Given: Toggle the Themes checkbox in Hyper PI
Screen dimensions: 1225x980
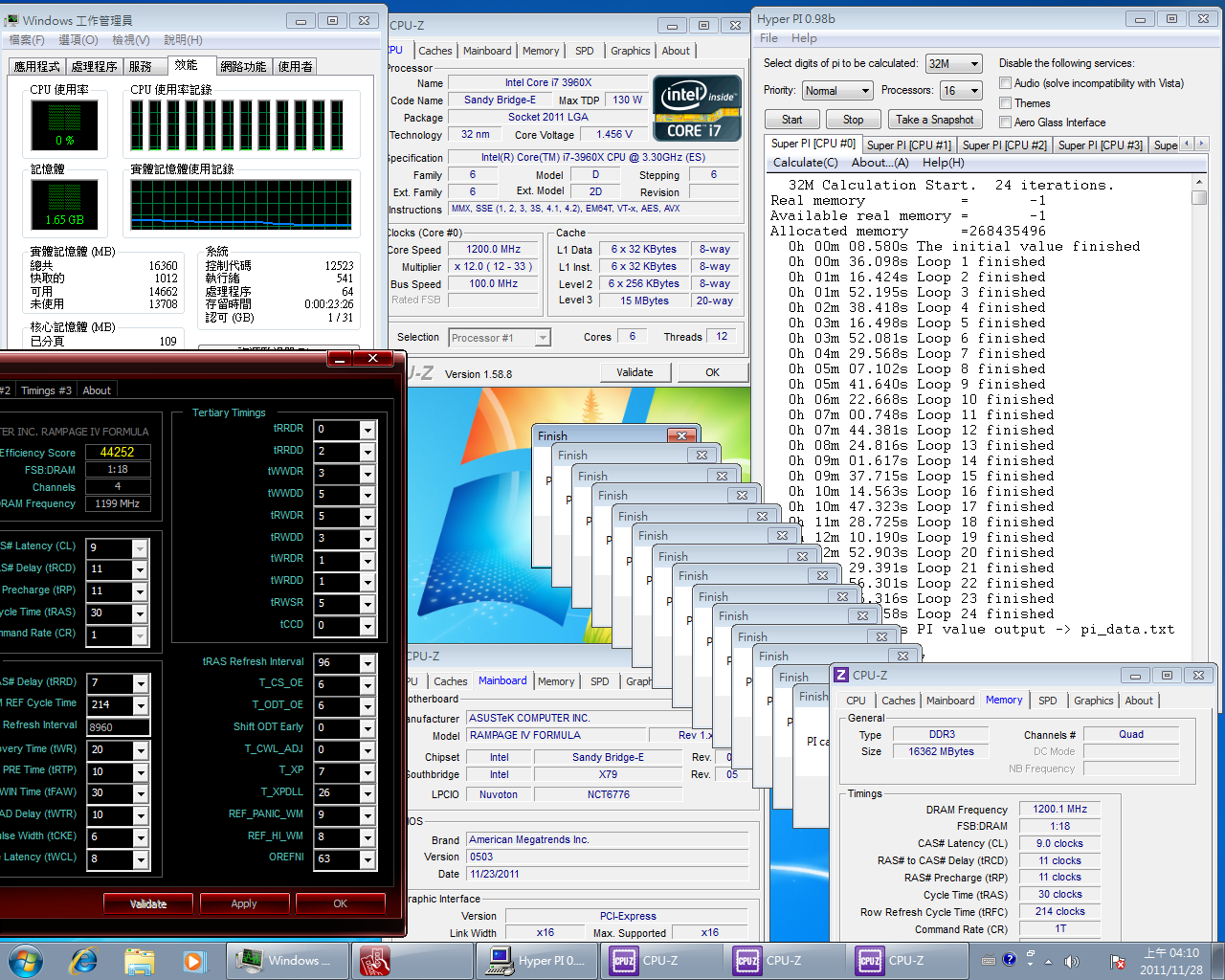Looking at the screenshot, I should pos(1005,103).
